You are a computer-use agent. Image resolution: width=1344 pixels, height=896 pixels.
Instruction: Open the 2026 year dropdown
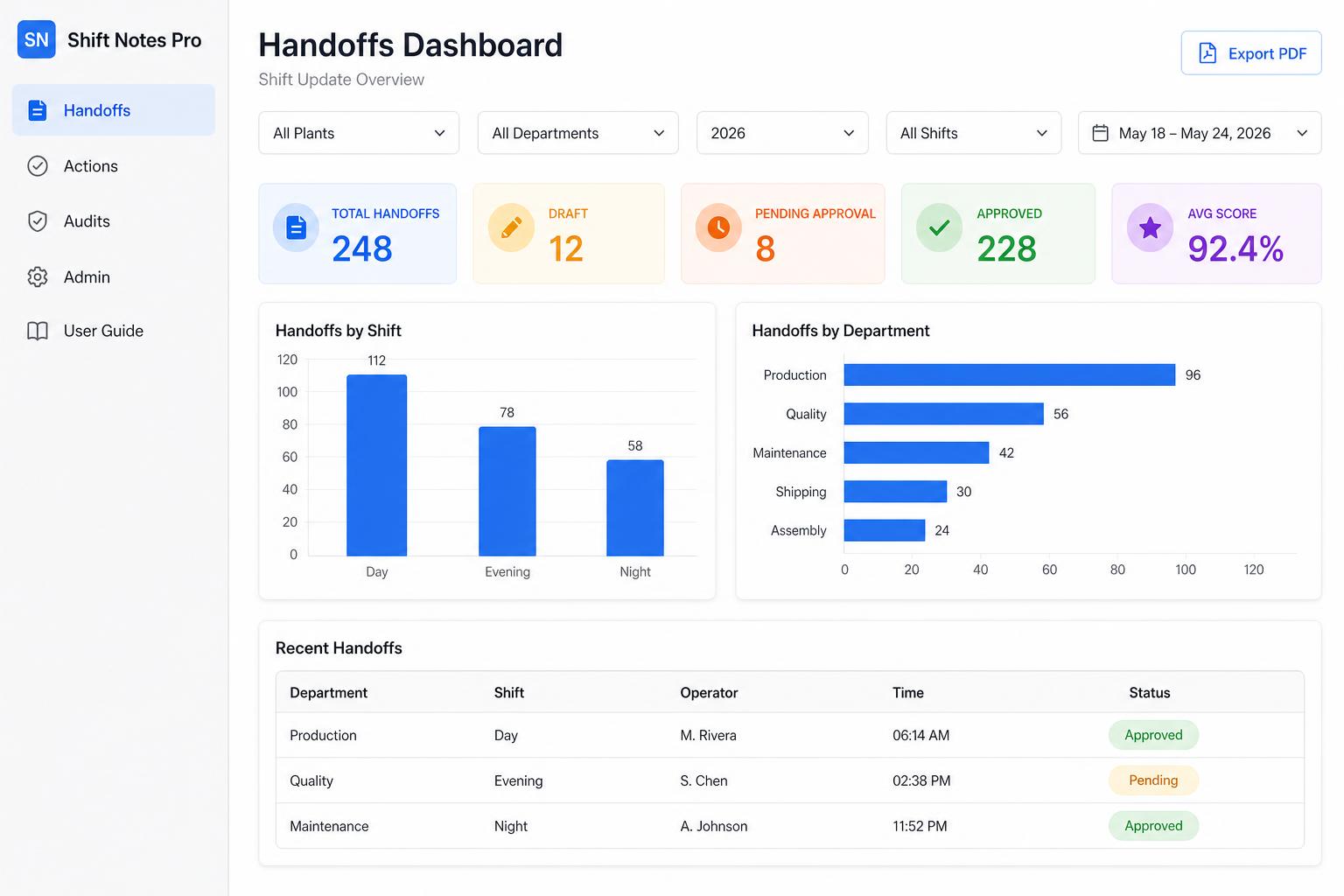(782, 133)
